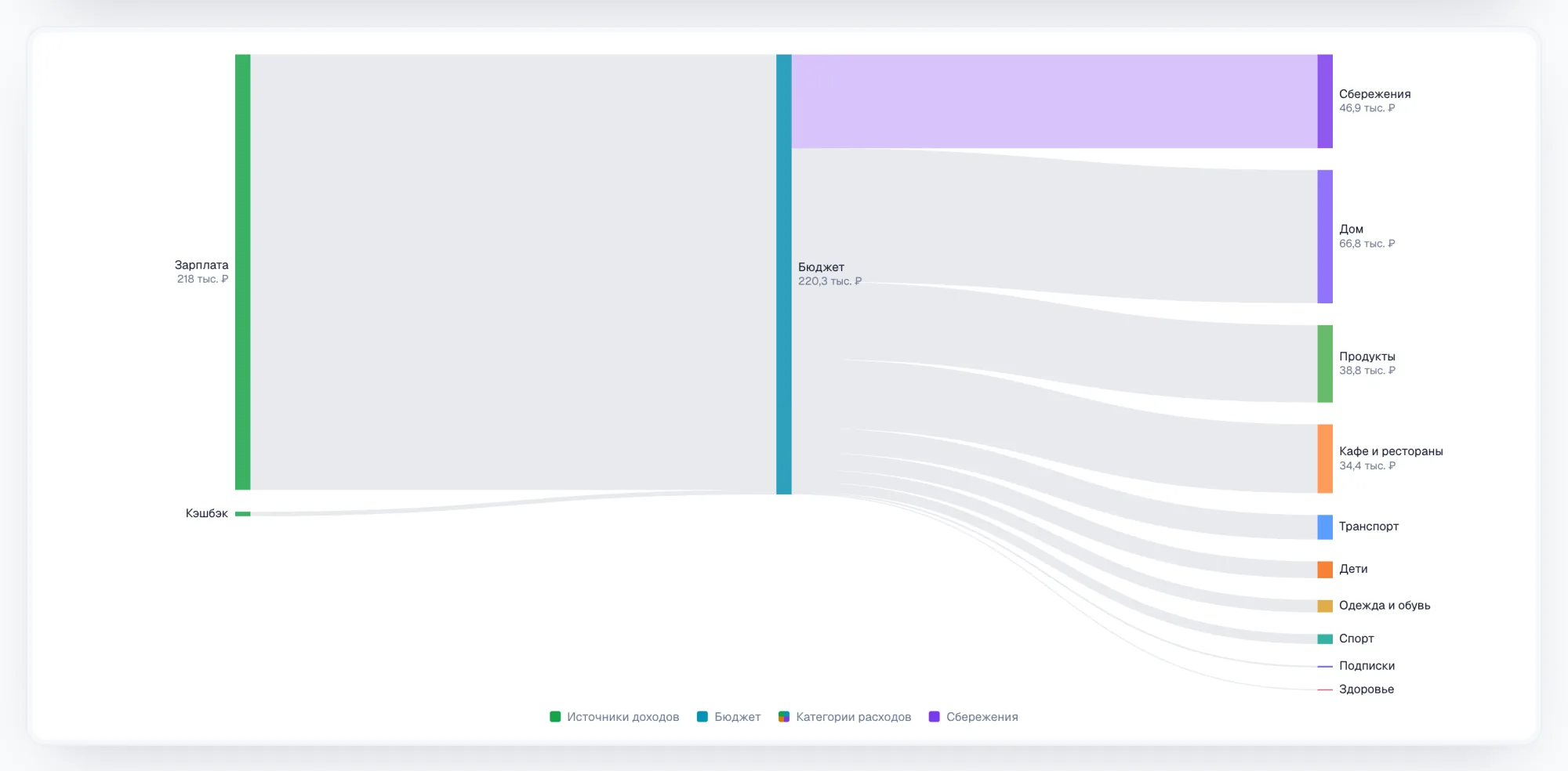Click the teal Бюджет center node
The image size is (1568, 771).
(x=784, y=274)
